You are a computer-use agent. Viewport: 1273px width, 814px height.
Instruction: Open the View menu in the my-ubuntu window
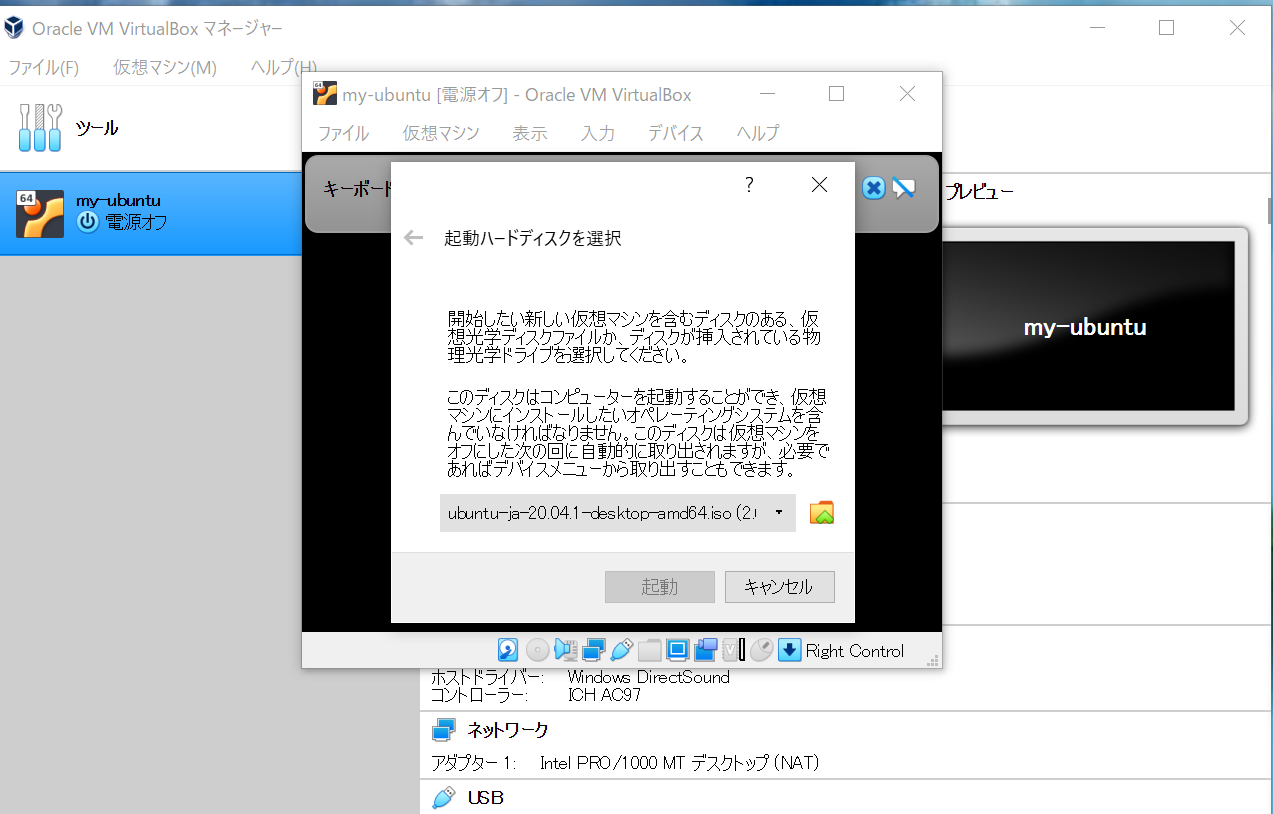point(530,133)
